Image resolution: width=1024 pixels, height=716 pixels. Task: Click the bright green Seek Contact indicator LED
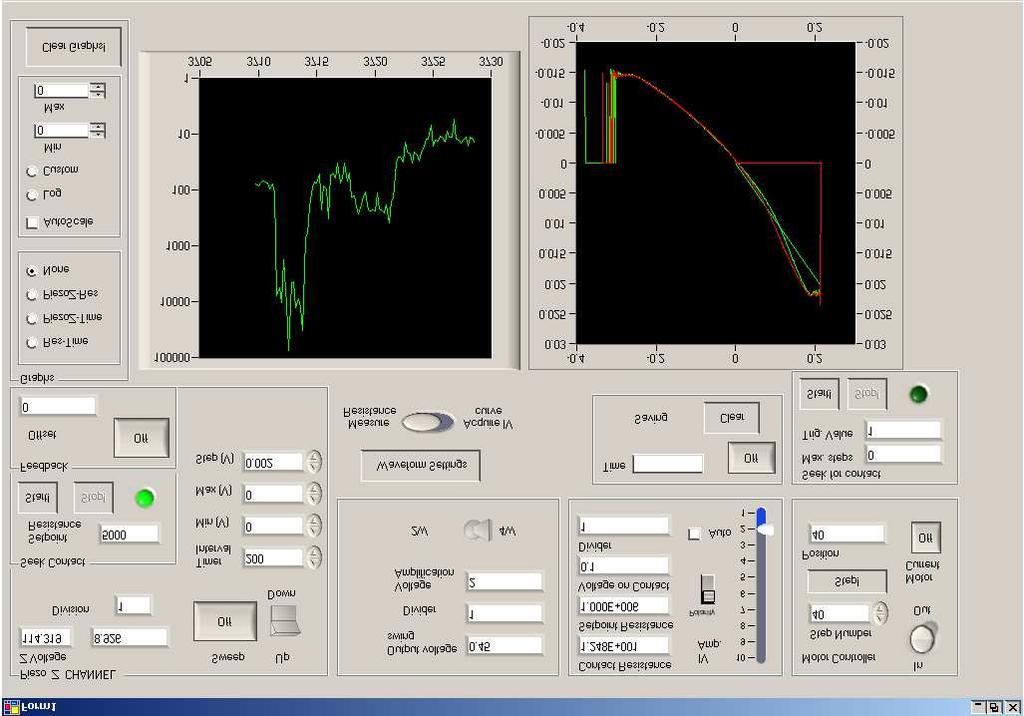click(x=144, y=498)
